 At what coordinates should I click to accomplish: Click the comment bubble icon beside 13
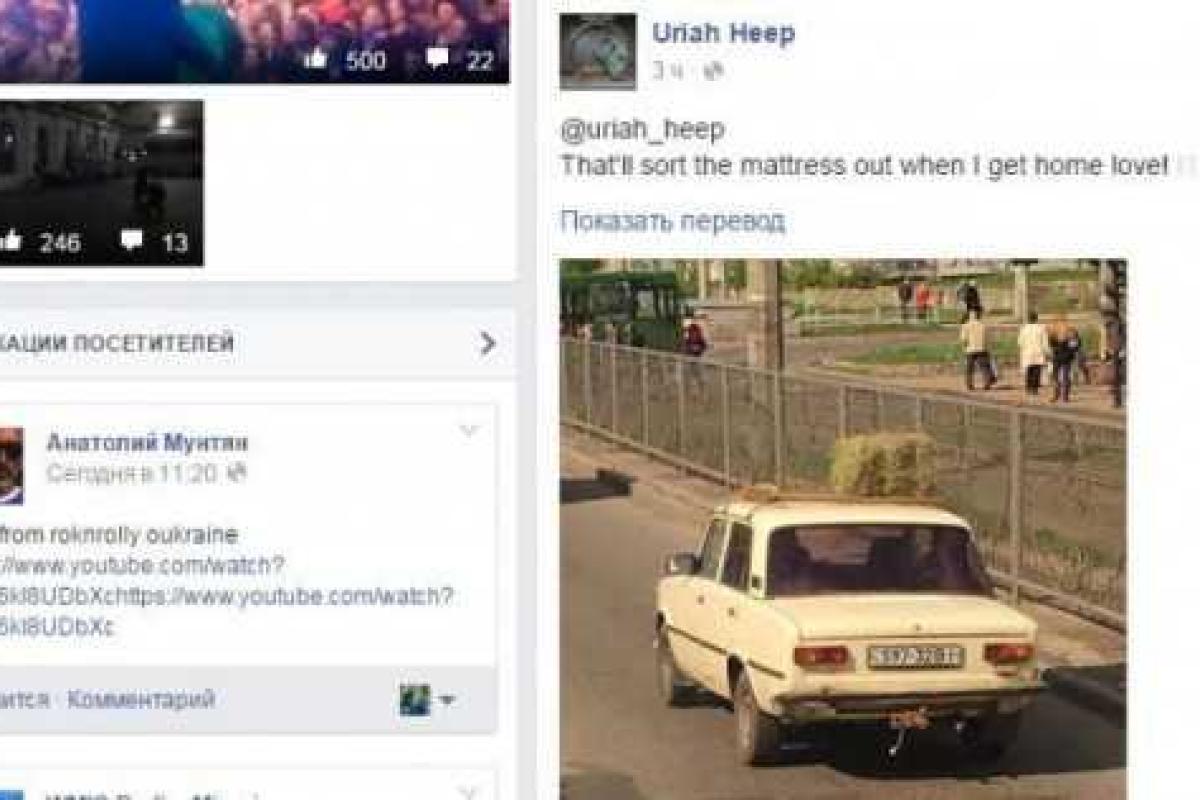(x=131, y=241)
